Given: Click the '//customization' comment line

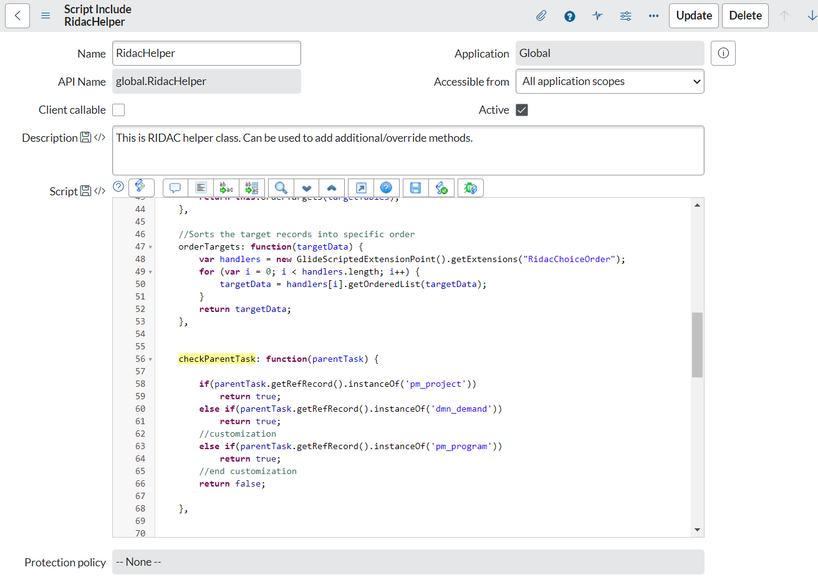Looking at the screenshot, I should click(x=237, y=434).
